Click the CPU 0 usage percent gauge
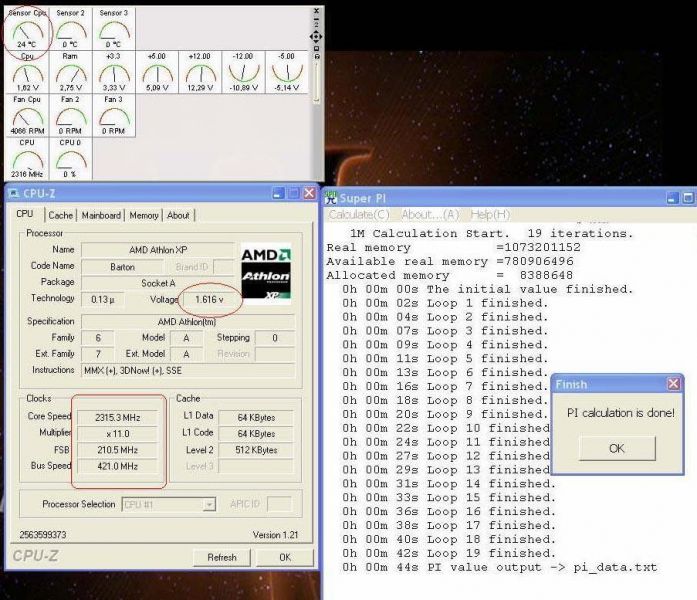The image size is (697, 600). click(x=70, y=158)
